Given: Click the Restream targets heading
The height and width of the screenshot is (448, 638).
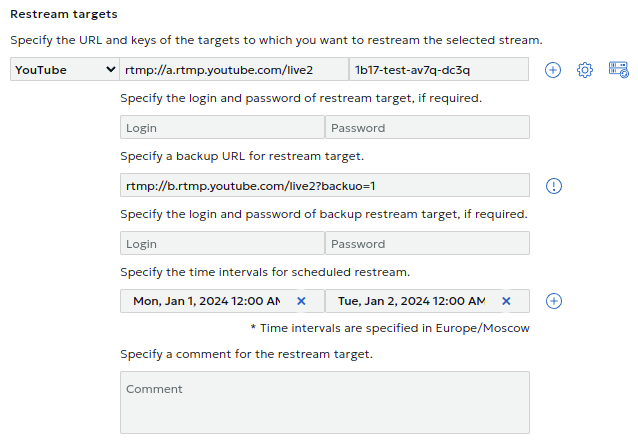Looking at the screenshot, I should click(x=63, y=15).
